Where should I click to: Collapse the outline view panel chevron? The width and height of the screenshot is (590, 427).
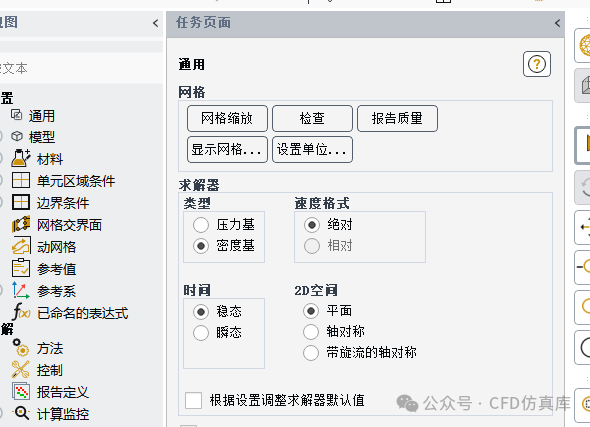pos(155,23)
